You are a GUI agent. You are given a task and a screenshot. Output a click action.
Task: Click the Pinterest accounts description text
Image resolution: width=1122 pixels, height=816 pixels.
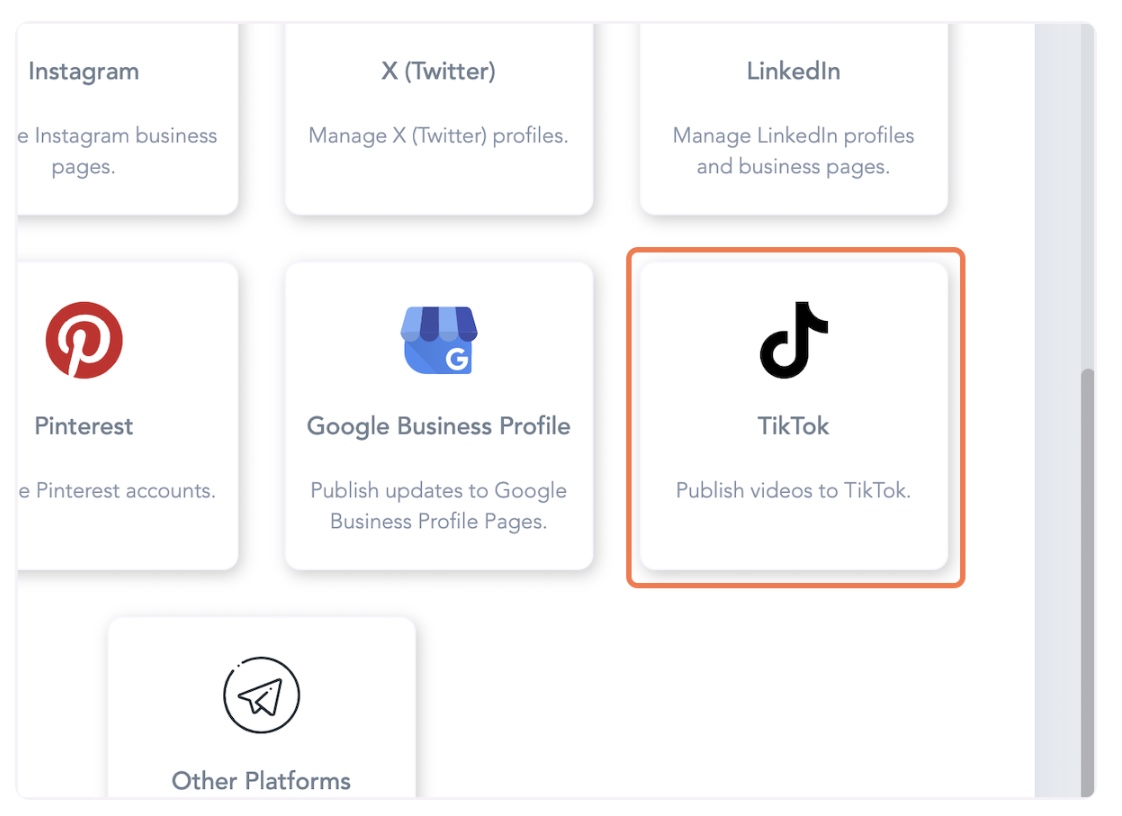click(x=117, y=490)
